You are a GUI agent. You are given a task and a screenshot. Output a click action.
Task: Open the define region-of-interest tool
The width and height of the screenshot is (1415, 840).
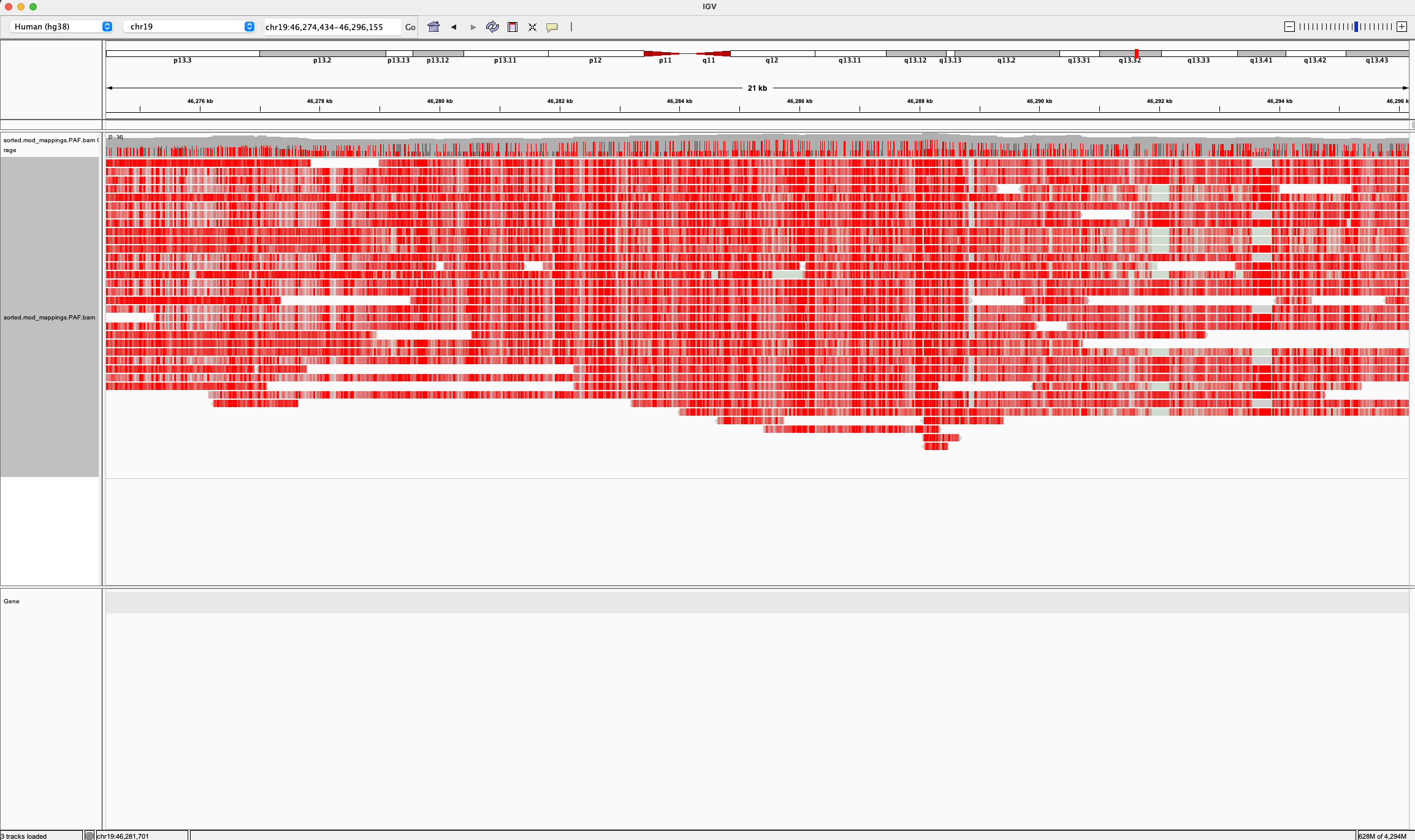pyautogui.click(x=513, y=26)
